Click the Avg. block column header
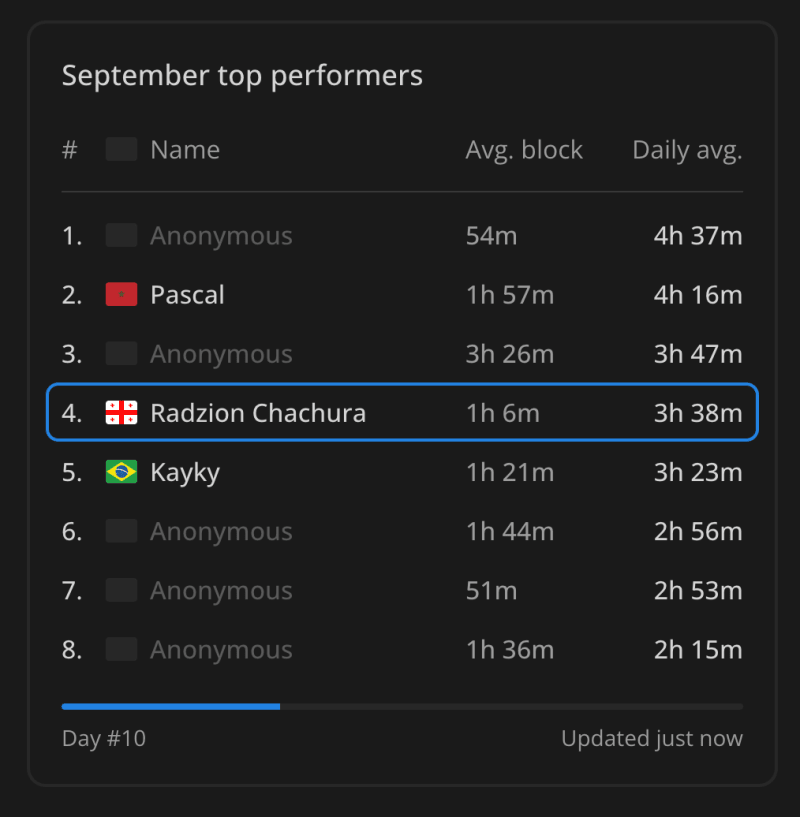The image size is (800, 817). click(x=524, y=151)
